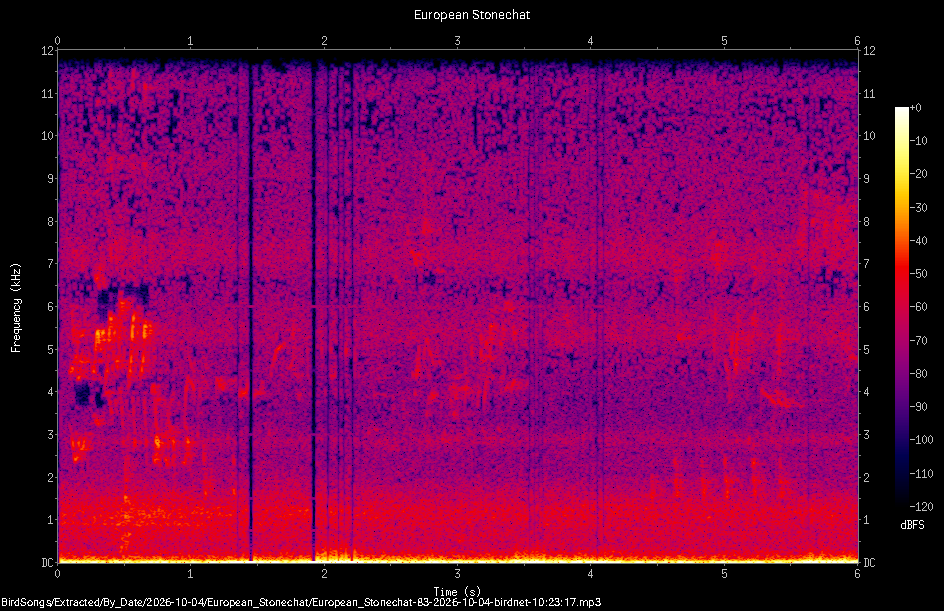Screen dimensions: 944x611
Task: Click the right axis DC tick label
Action: (x=869, y=563)
